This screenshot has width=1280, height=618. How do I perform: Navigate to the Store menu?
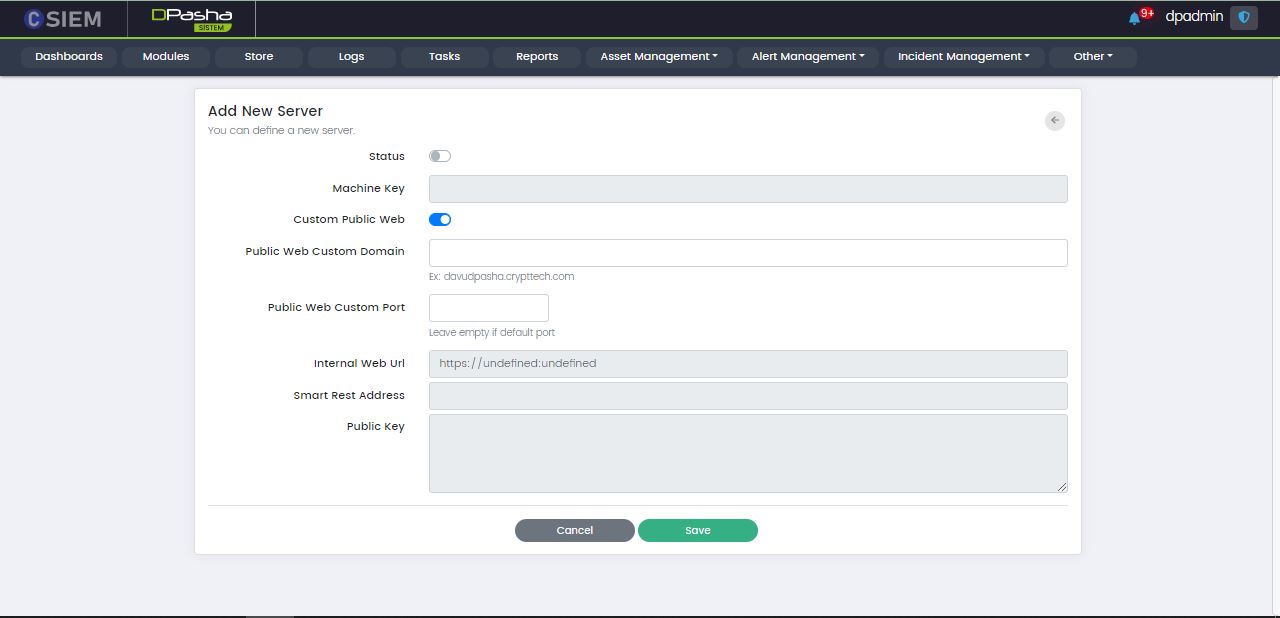click(x=259, y=57)
